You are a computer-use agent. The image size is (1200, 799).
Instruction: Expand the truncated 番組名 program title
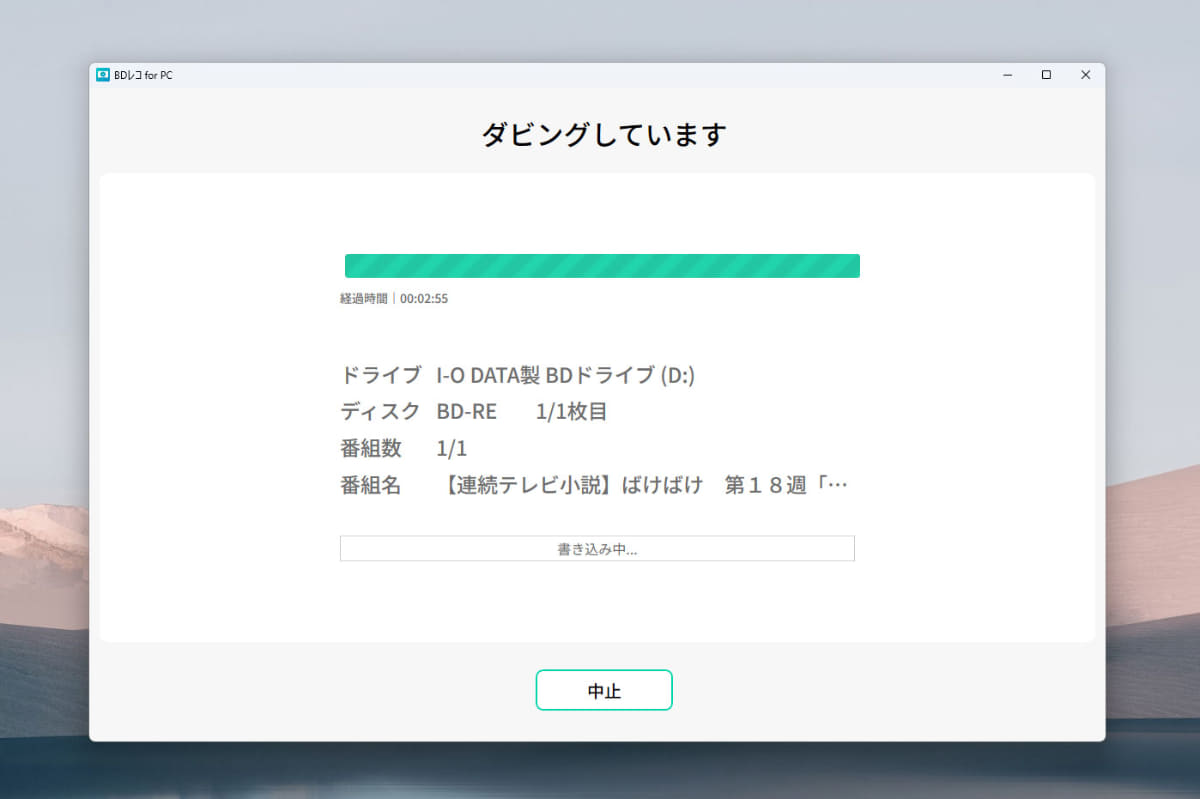tap(848, 485)
